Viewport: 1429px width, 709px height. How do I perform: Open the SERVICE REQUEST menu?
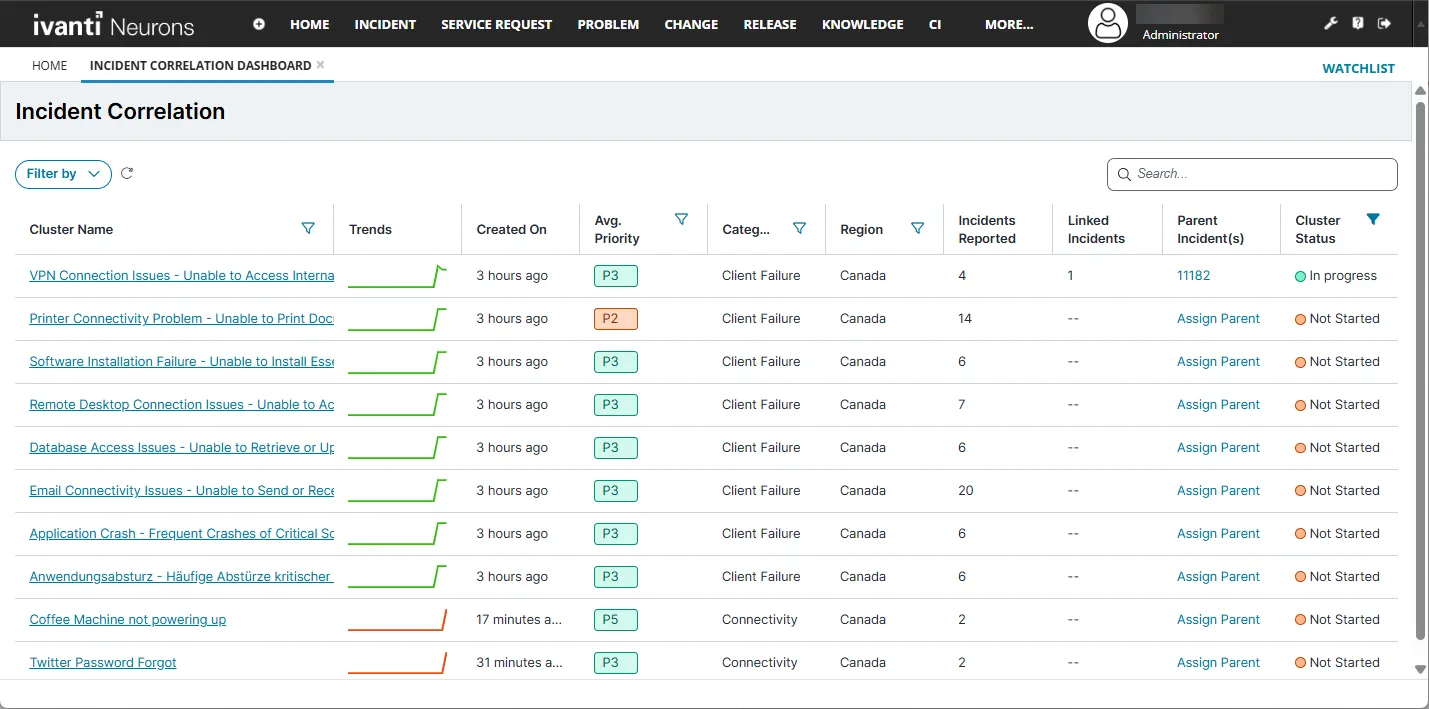tap(497, 25)
